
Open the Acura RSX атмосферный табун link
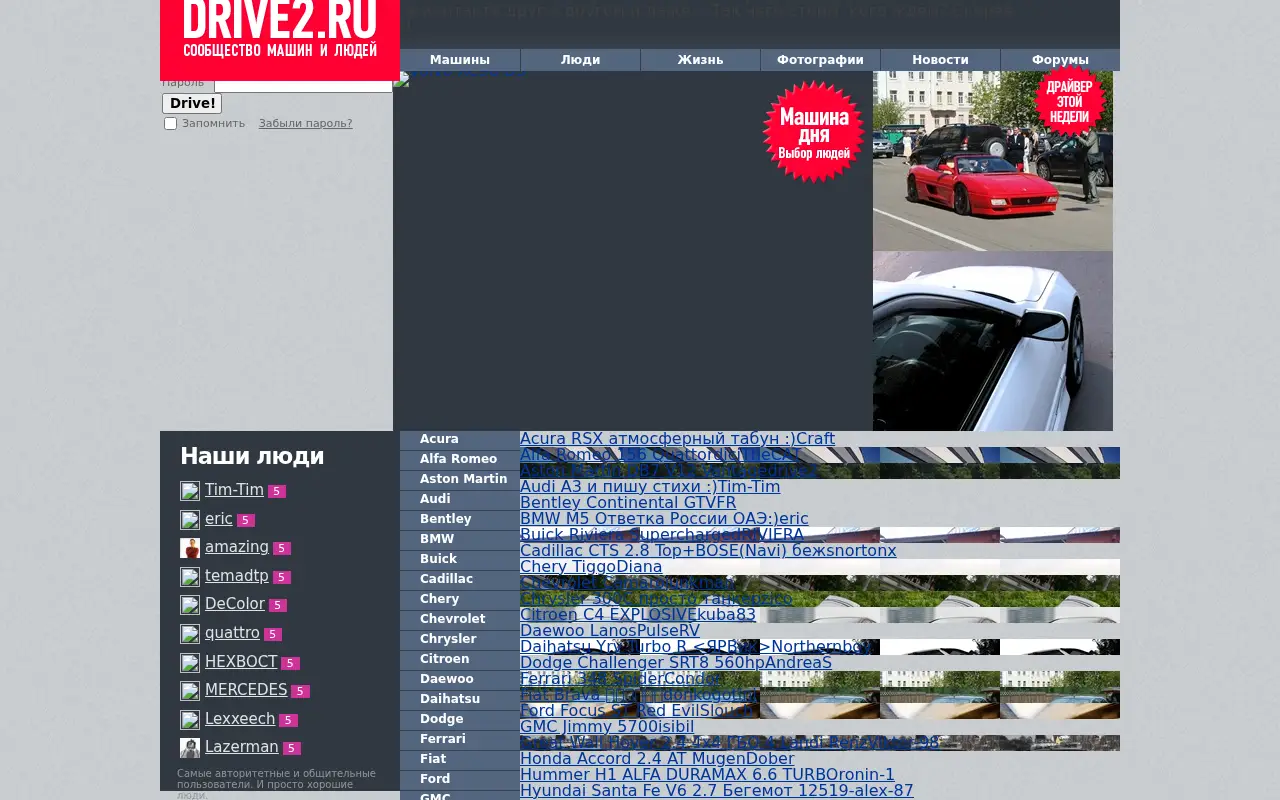pyautogui.click(x=658, y=439)
